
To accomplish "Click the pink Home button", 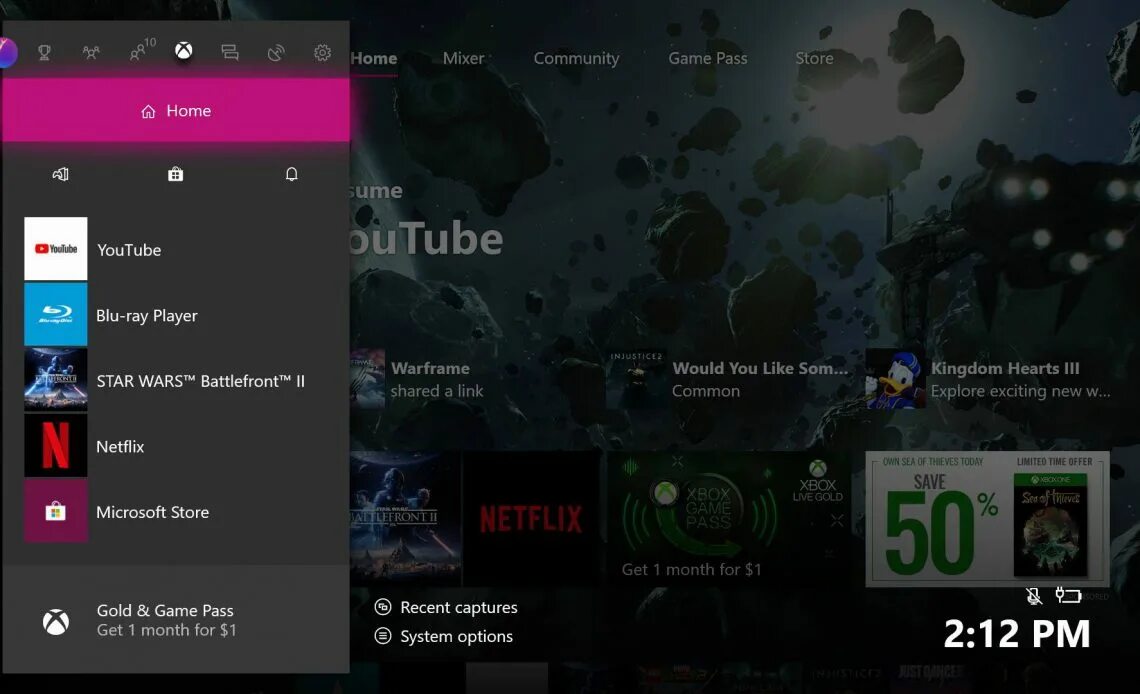I will [x=176, y=110].
